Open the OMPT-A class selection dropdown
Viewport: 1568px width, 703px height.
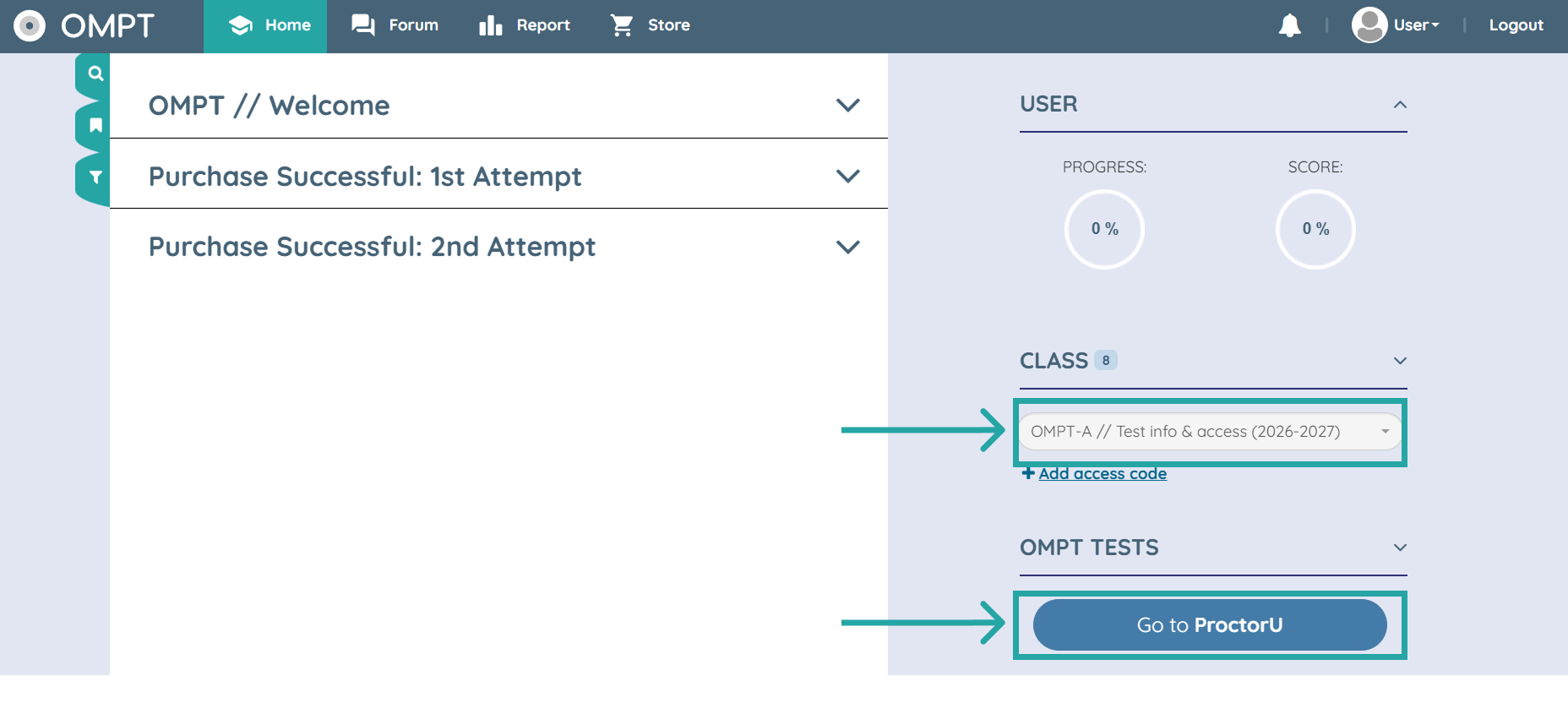coord(1208,431)
